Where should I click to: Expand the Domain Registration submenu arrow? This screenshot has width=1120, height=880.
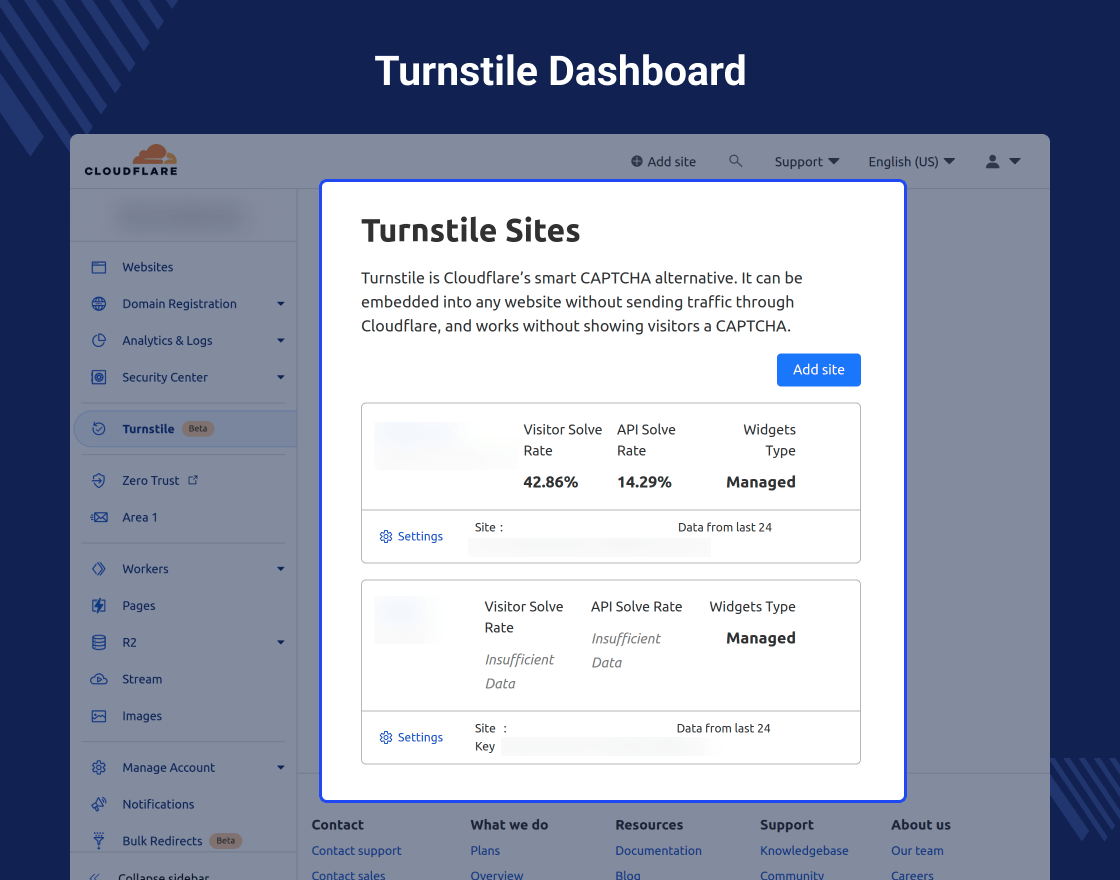coord(281,304)
